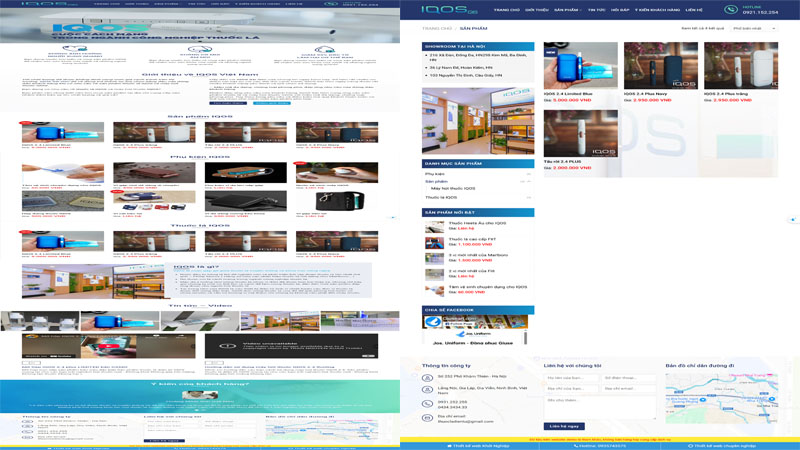Click the Họ tên của bạn input field on product page

[571, 378]
